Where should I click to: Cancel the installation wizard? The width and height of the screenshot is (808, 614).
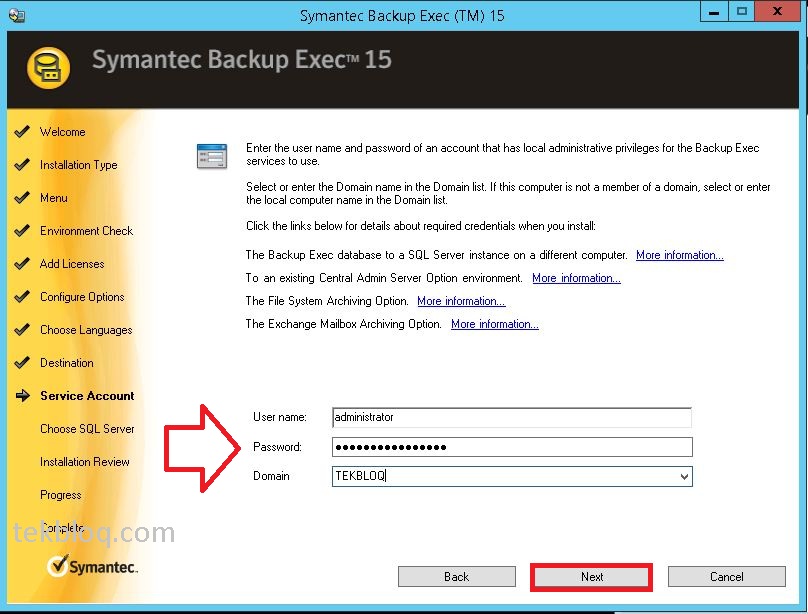tap(727, 576)
